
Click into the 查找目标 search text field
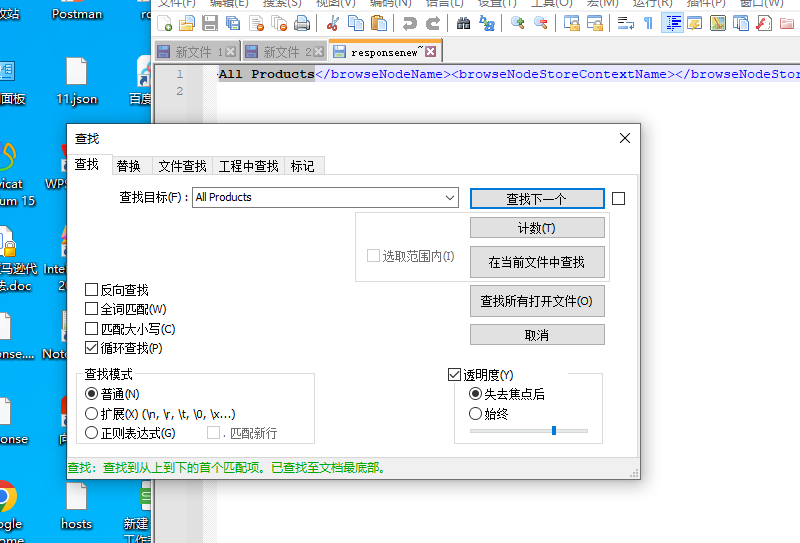[317, 198]
